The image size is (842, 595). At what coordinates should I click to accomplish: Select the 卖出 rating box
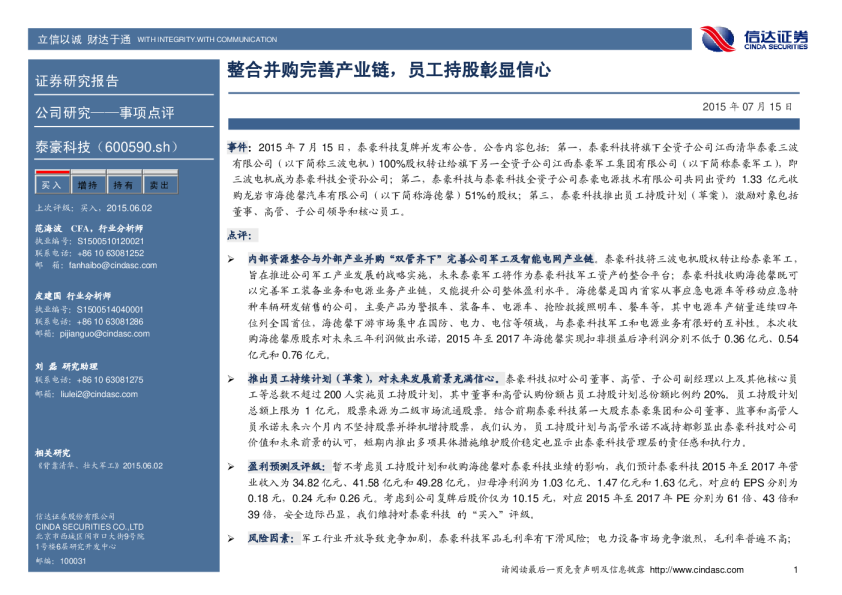158,185
